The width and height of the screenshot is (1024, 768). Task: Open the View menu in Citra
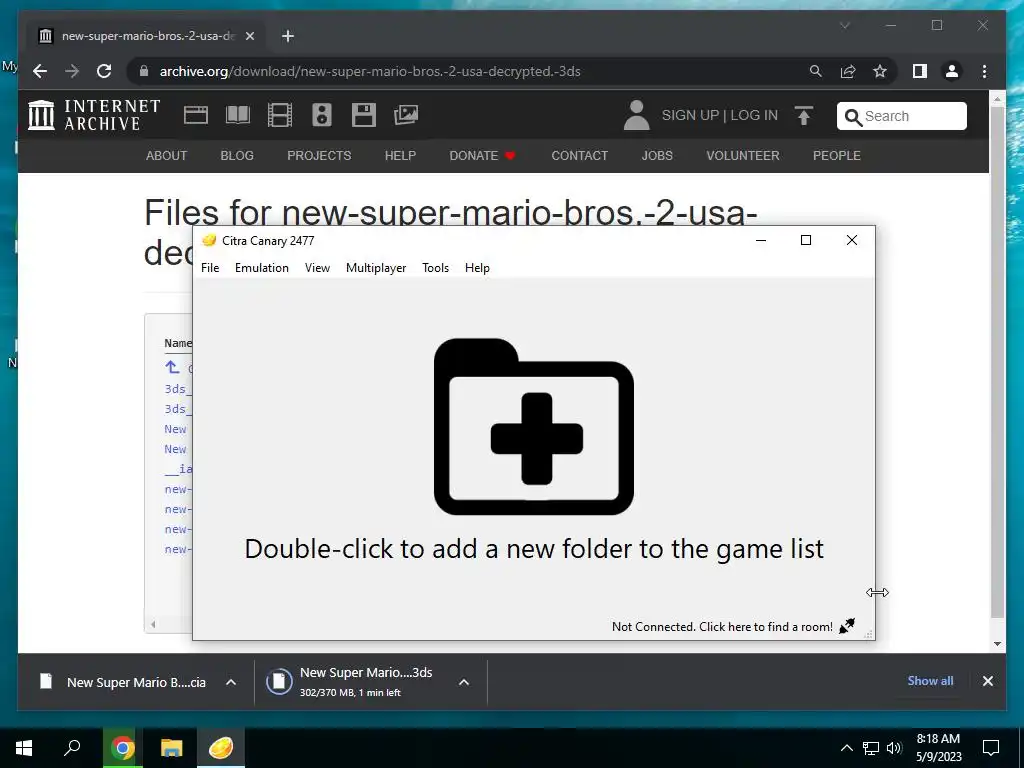pyautogui.click(x=317, y=268)
